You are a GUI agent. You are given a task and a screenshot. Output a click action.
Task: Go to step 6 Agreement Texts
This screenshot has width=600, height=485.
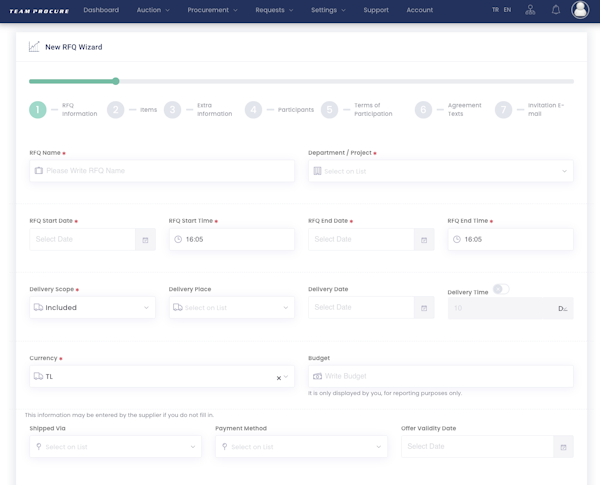coord(448,110)
